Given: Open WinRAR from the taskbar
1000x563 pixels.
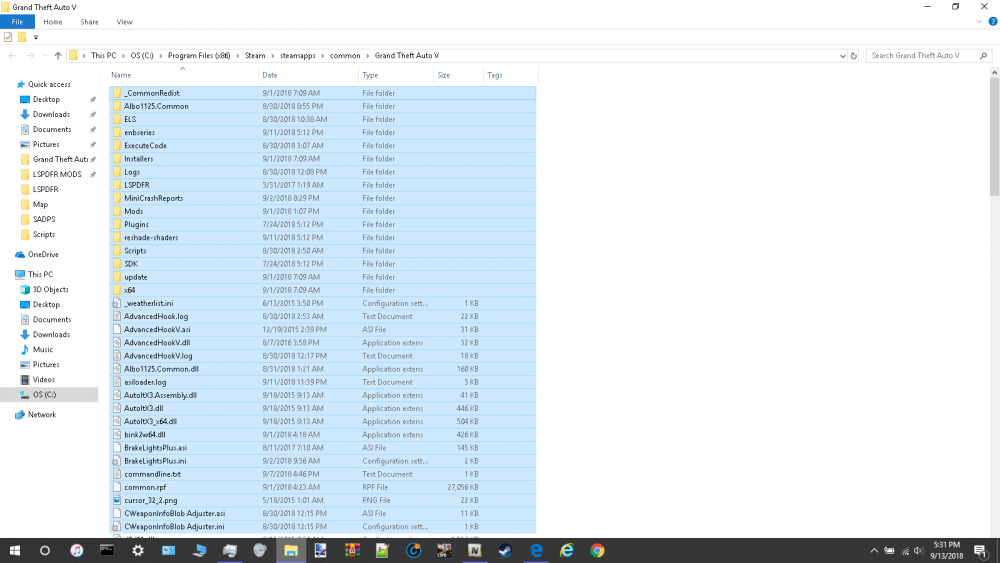Looking at the screenshot, I should tap(352, 550).
